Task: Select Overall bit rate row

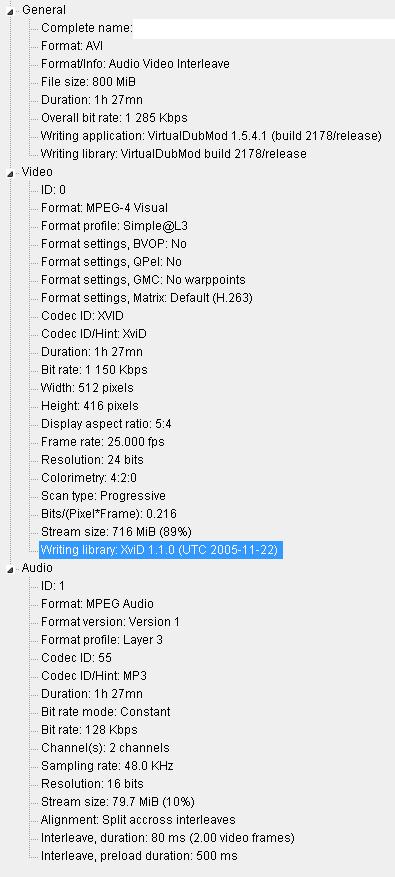Action: (x=114, y=118)
